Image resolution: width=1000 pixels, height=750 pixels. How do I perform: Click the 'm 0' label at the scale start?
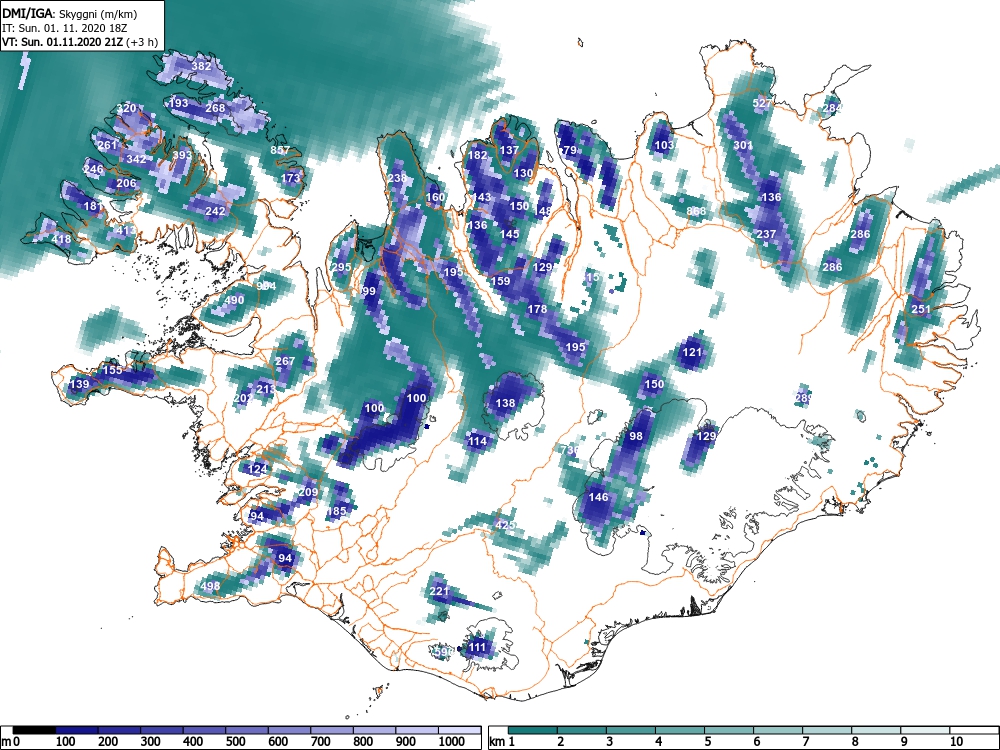coord(11,742)
